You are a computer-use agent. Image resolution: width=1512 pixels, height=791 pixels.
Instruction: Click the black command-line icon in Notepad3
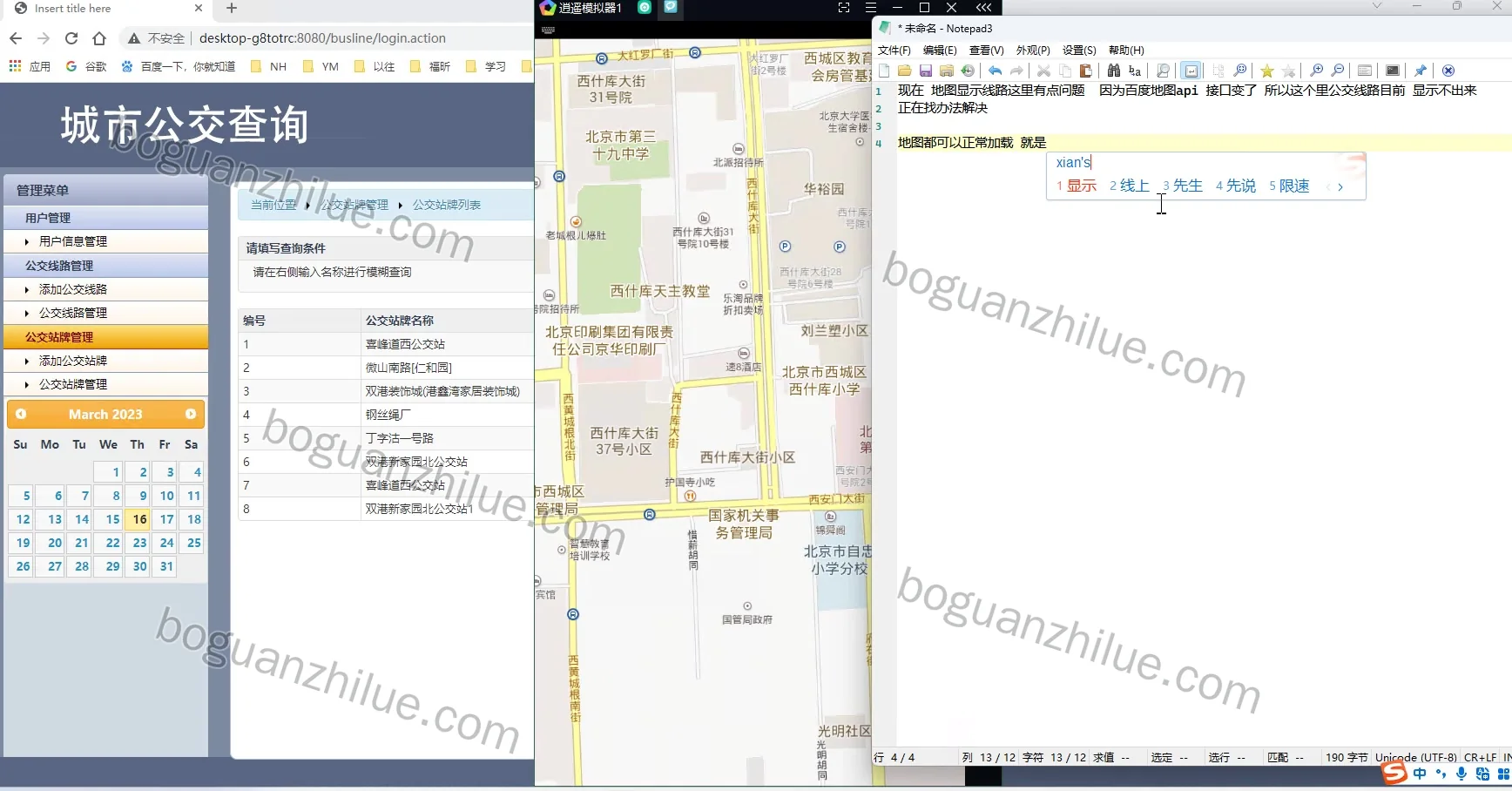pos(1393,71)
